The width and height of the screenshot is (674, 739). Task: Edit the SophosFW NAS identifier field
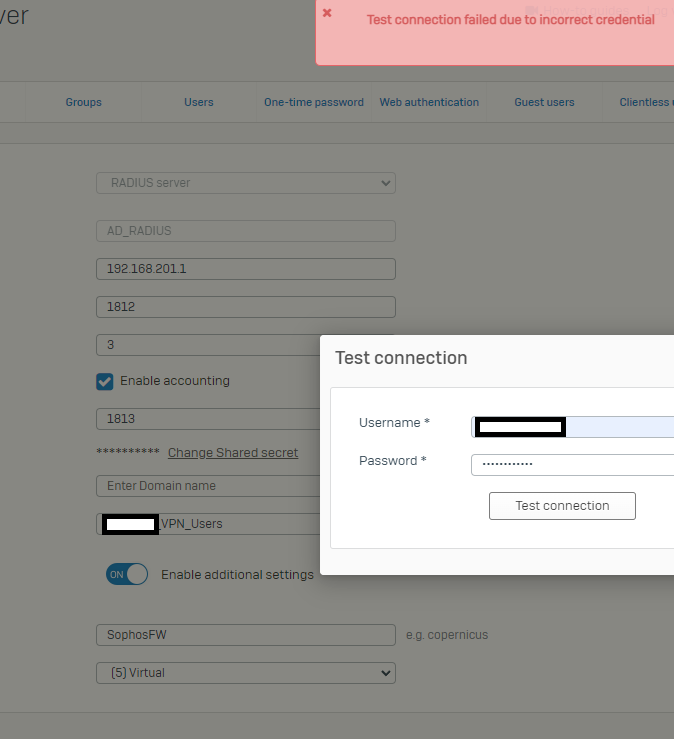click(246, 635)
